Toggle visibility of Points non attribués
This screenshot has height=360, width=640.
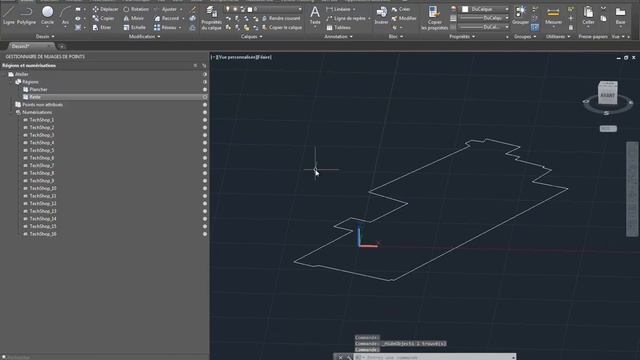[x=204, y=104]
